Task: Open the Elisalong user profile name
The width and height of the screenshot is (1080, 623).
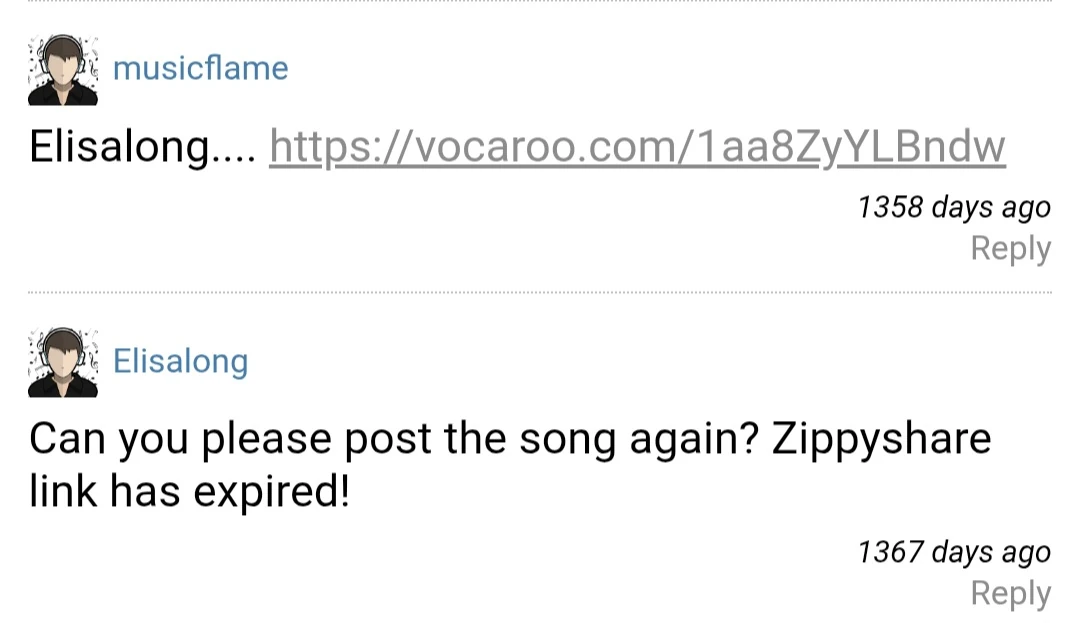Action: [x=180, y=360]
